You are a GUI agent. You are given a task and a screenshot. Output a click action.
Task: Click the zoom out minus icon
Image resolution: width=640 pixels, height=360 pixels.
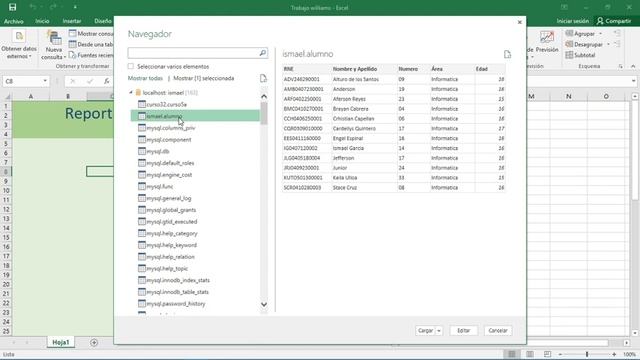pos(560,354)
